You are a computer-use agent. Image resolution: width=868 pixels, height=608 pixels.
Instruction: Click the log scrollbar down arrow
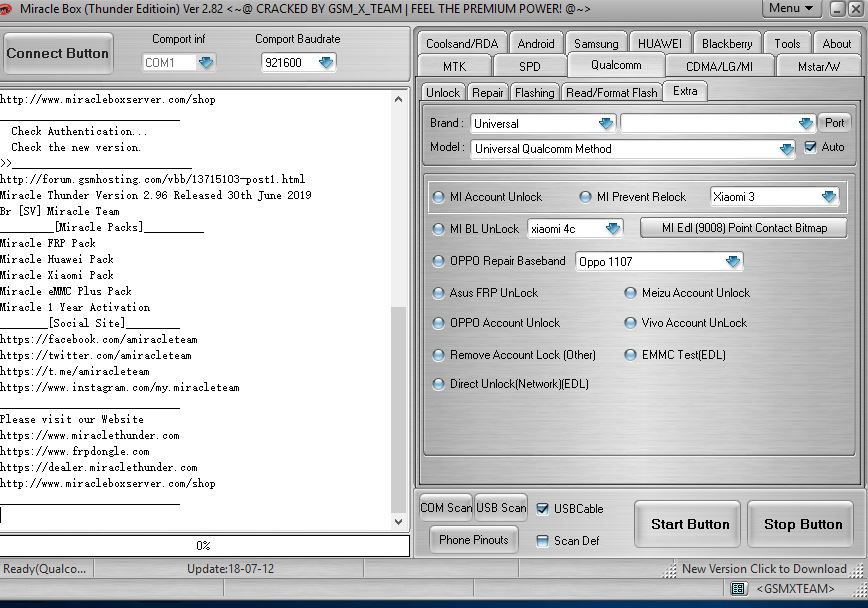(399, 522)
